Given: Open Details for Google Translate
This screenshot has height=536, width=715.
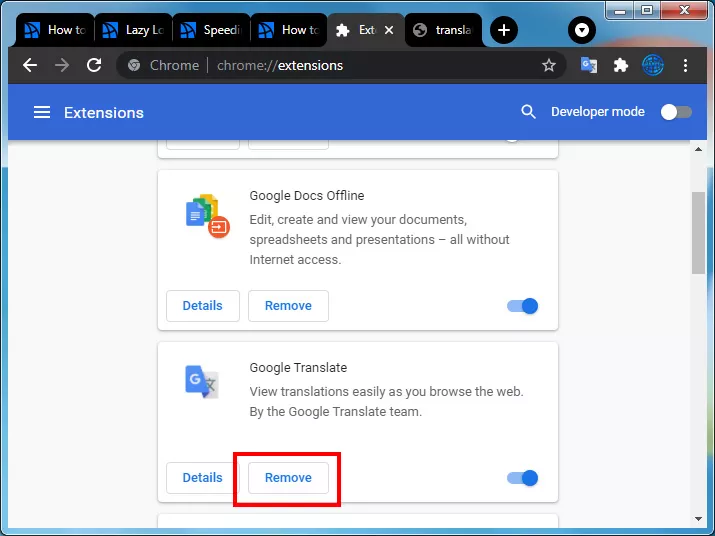Looking at the screenshot, I should click(202, 478).
